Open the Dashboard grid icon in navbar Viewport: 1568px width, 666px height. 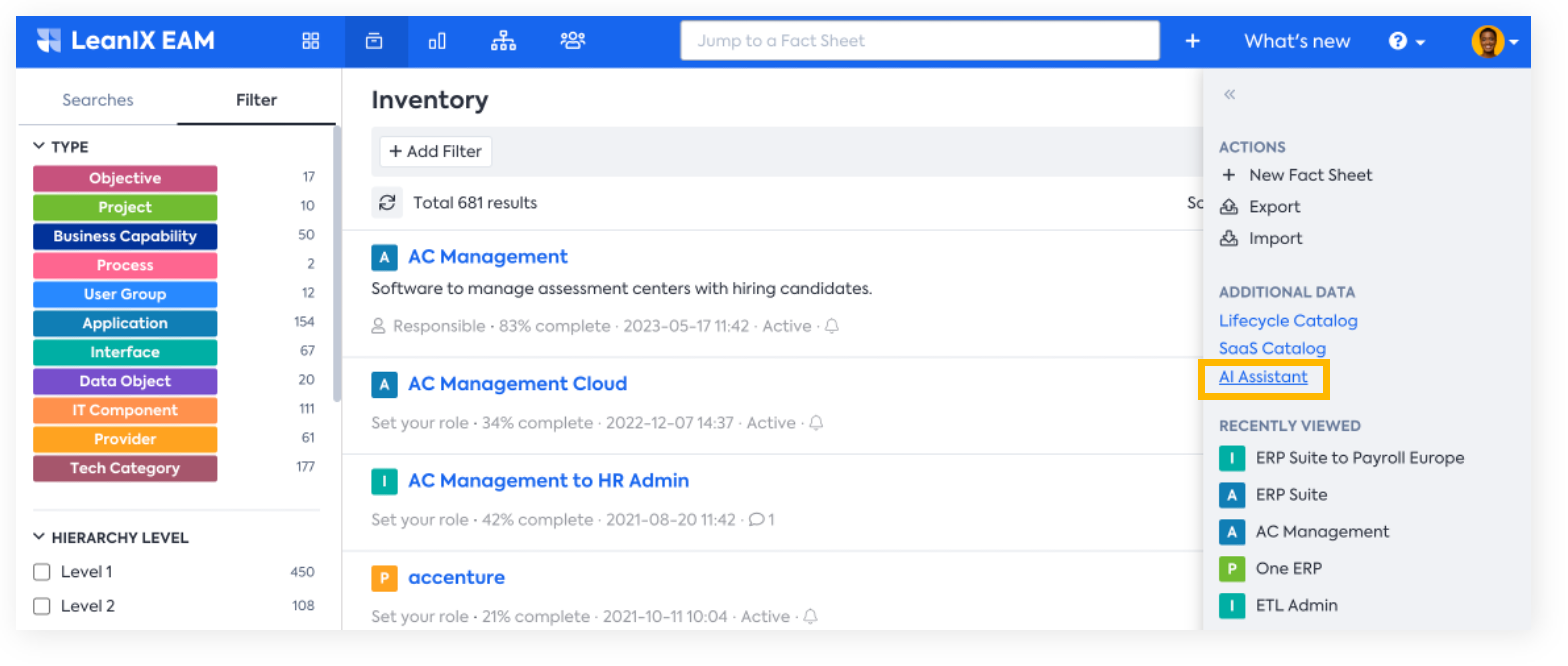[x=311, y=41]
